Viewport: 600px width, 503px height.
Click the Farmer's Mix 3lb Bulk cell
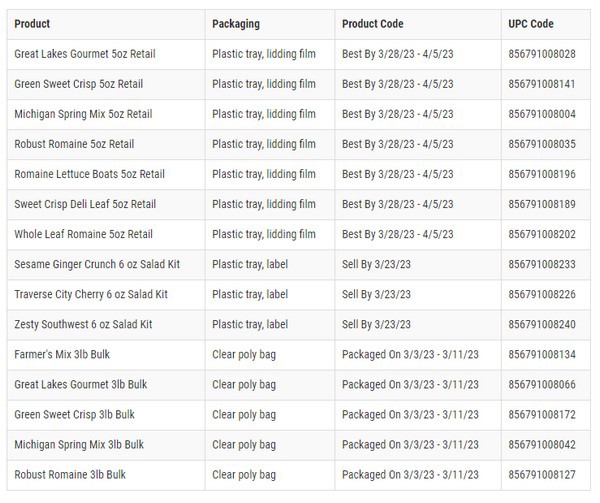coord(65,354)
